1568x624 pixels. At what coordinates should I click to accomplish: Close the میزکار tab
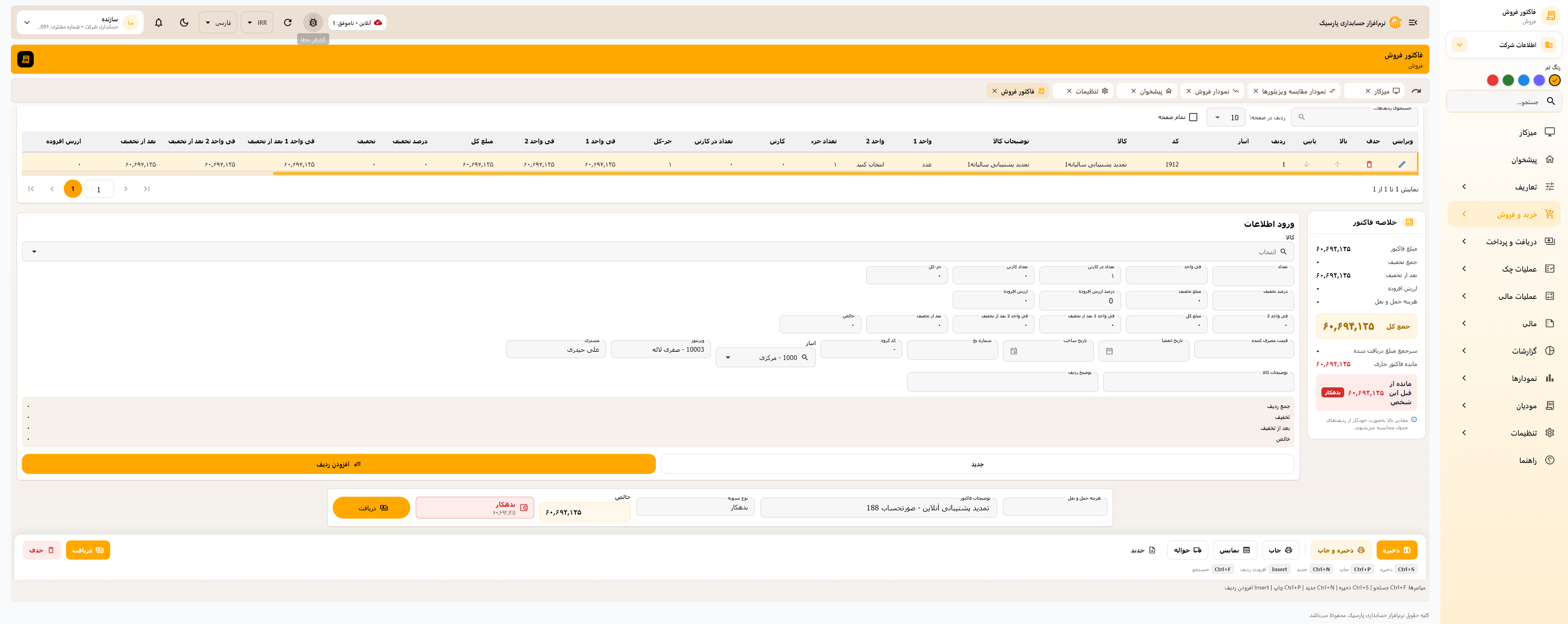tap(1368, 91)
